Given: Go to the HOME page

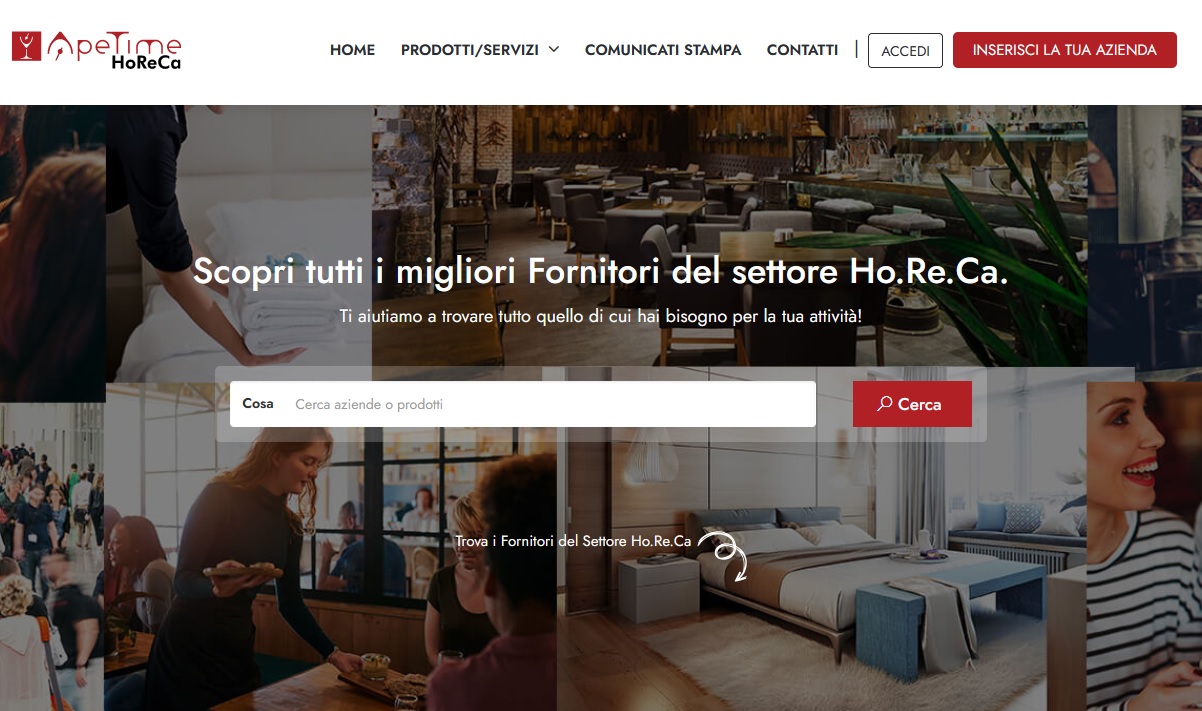Looking at the screenshot, I should pyautogui.click(x=352, y=50).
